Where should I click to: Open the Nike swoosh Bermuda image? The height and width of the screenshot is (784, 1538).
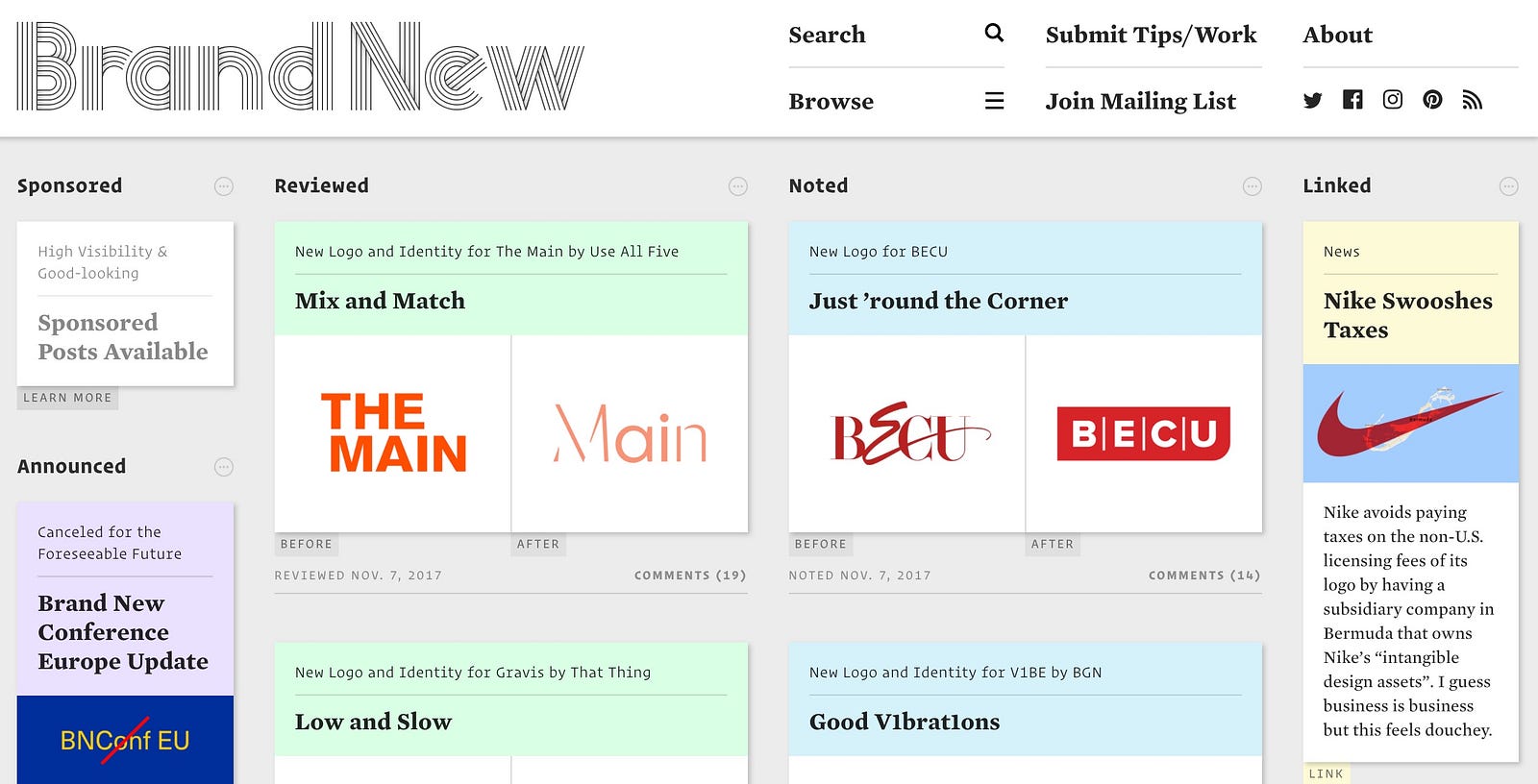coord(1410,423)
